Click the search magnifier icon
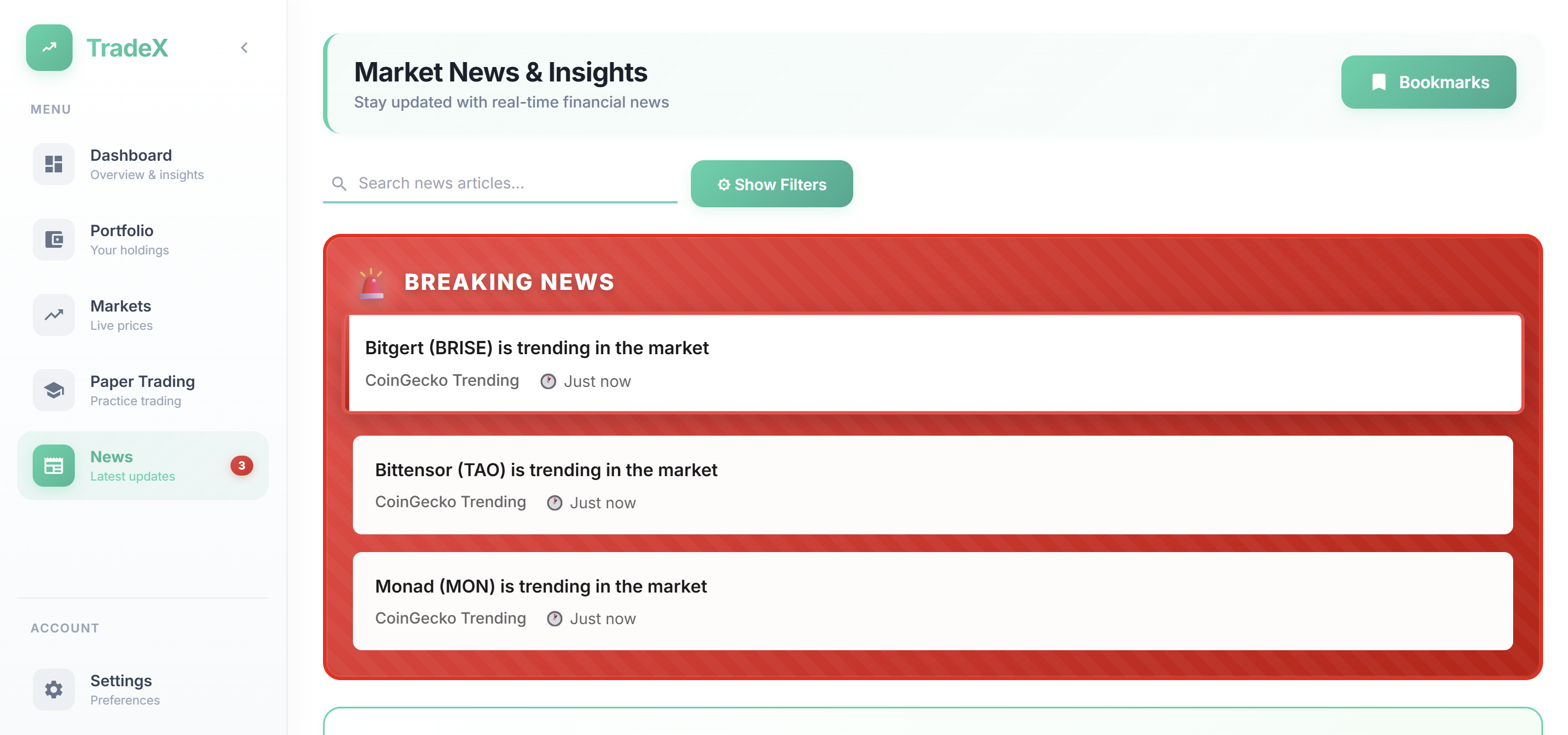The height and width of the screenshot is (735, 1568). click(x=339, y=183)
